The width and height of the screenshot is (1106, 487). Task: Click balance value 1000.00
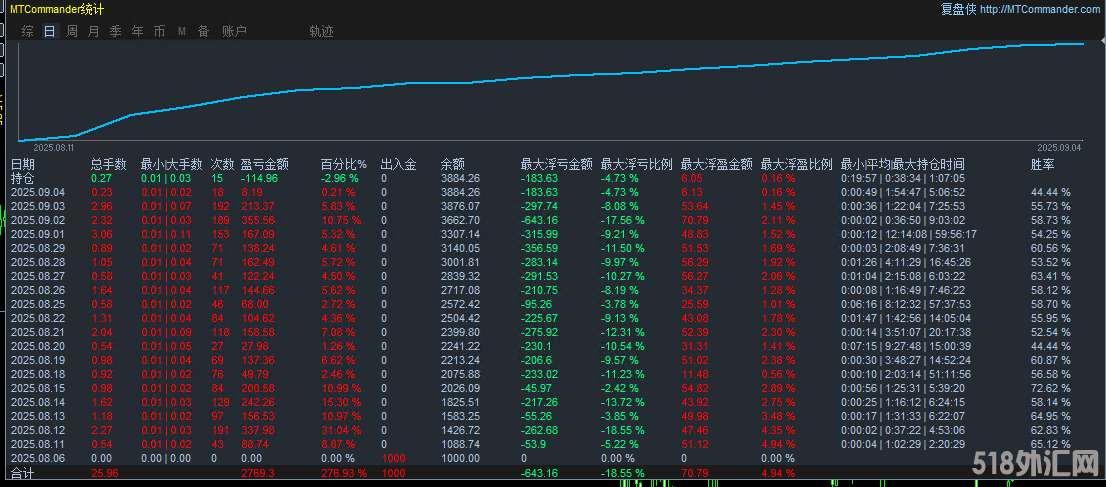[460, 459]
